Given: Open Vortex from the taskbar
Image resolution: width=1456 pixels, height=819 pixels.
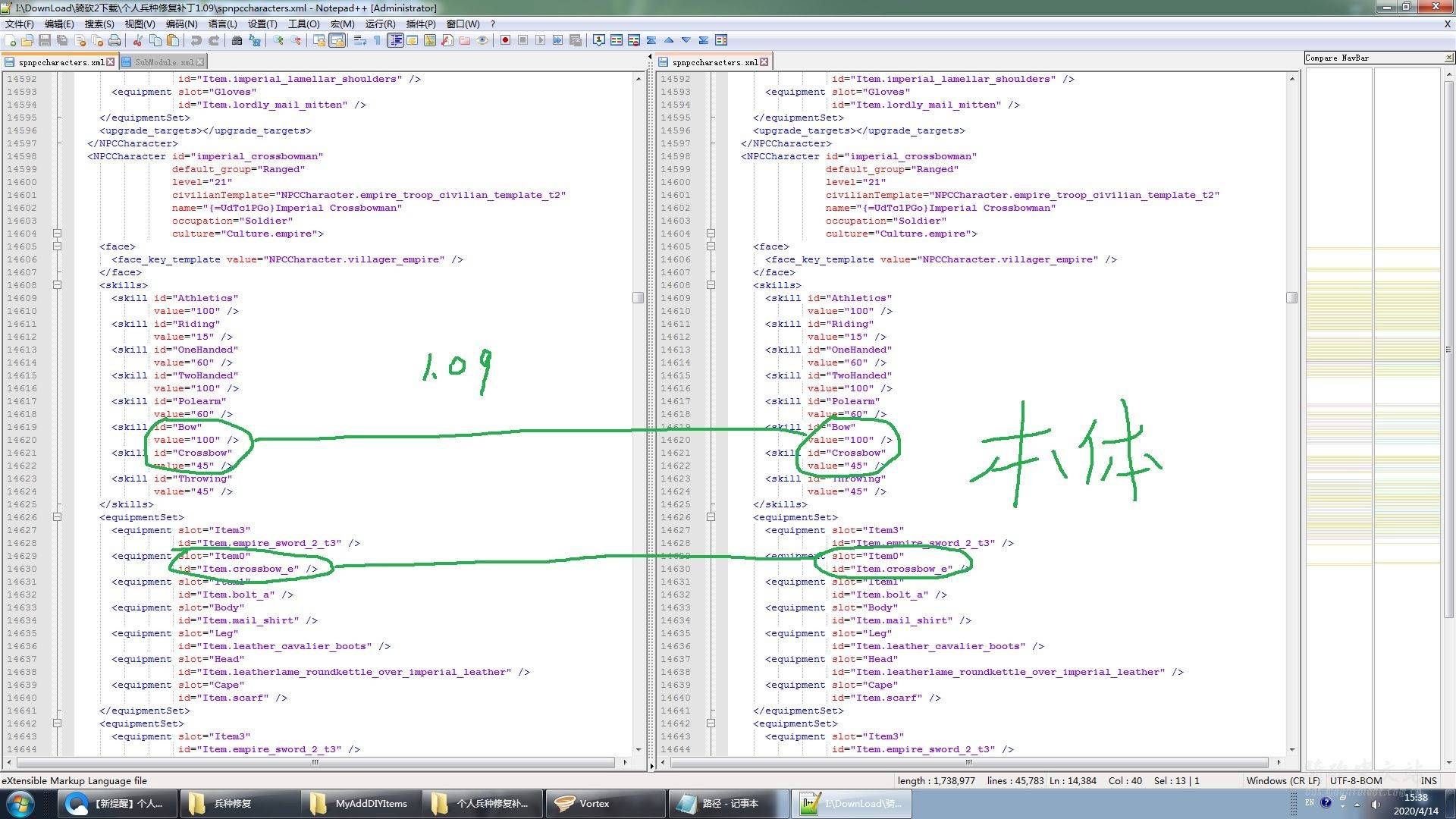Looking at the screenshot, I should pos(605,804).
